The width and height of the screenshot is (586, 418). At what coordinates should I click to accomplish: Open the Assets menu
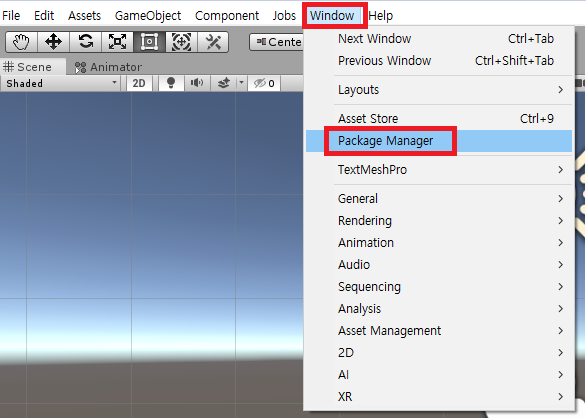pos(84,16)
